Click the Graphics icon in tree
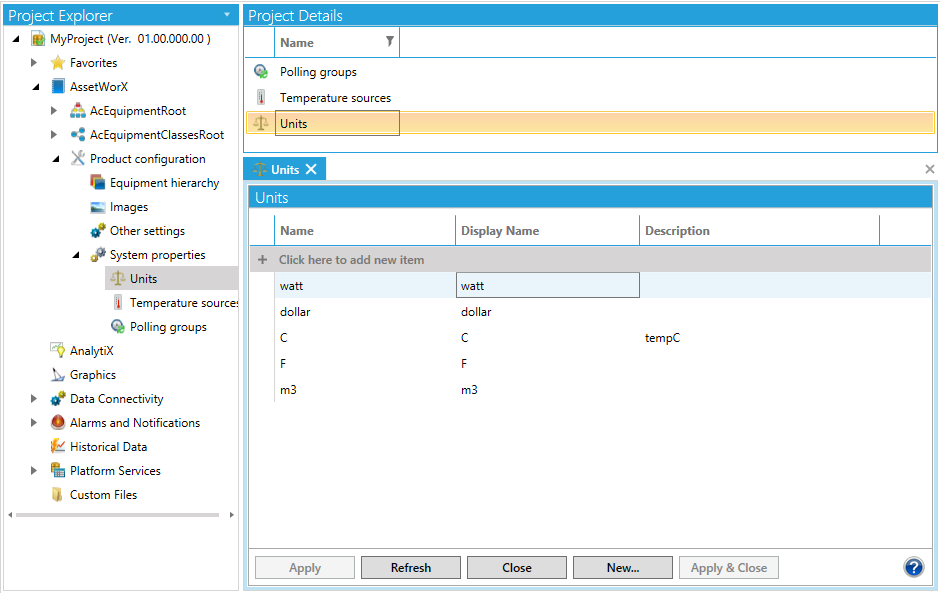This screenshot has height=593, width=940. 58,375
